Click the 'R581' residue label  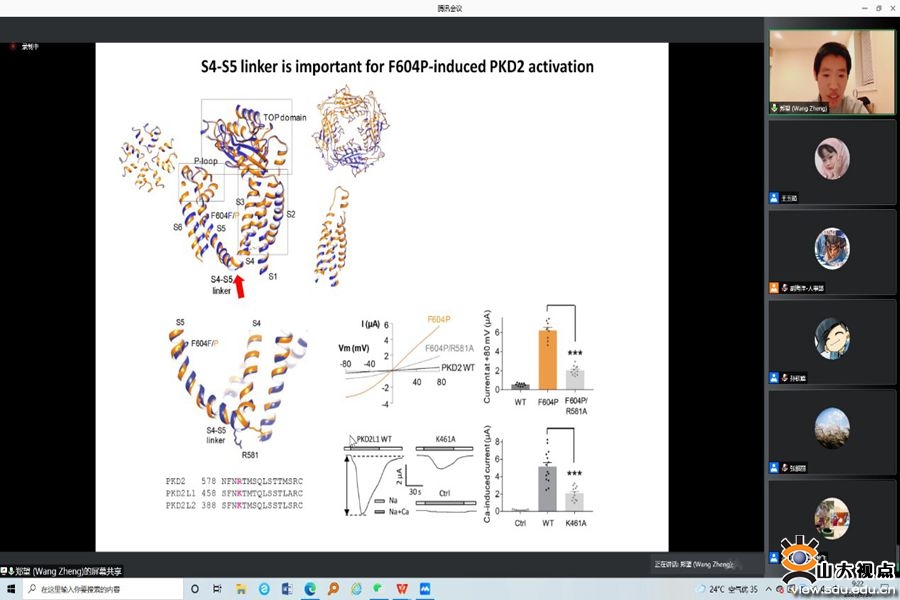250,455
